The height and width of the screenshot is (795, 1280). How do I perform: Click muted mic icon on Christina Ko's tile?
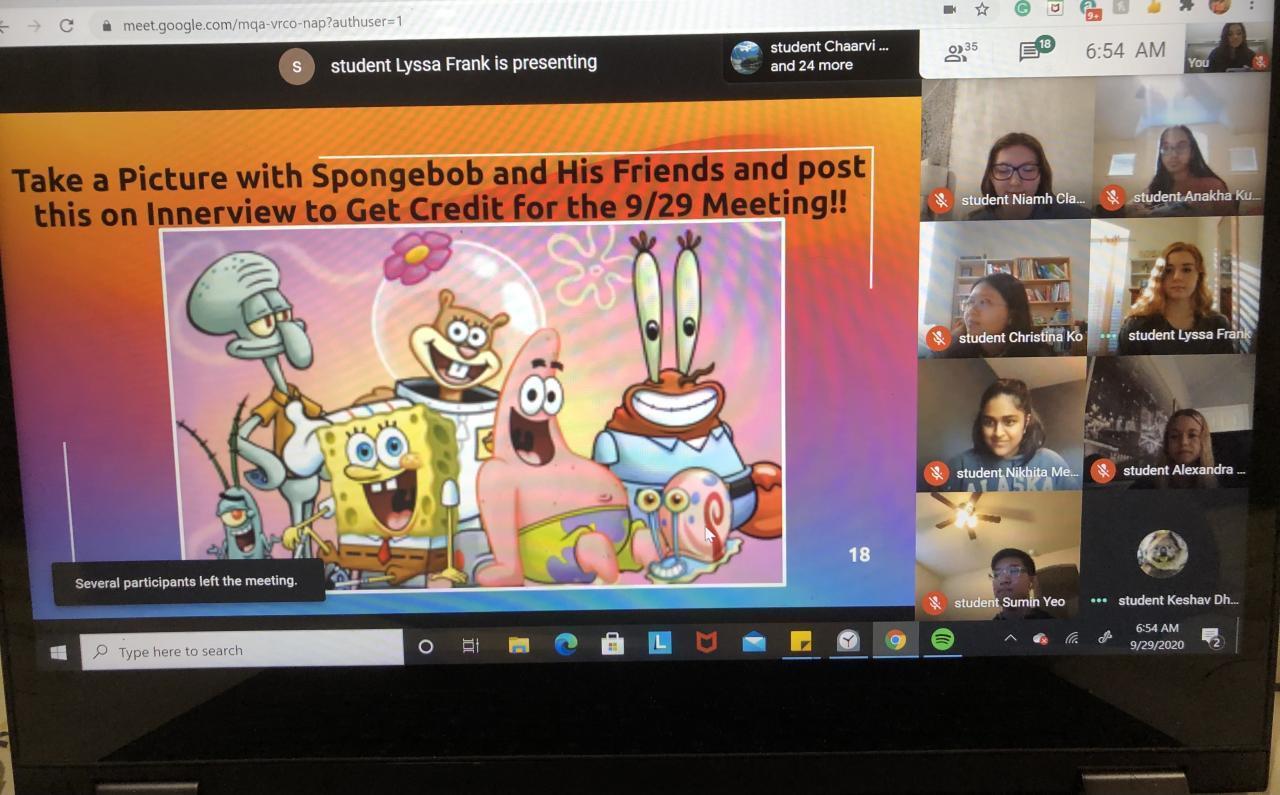point(938,338)
